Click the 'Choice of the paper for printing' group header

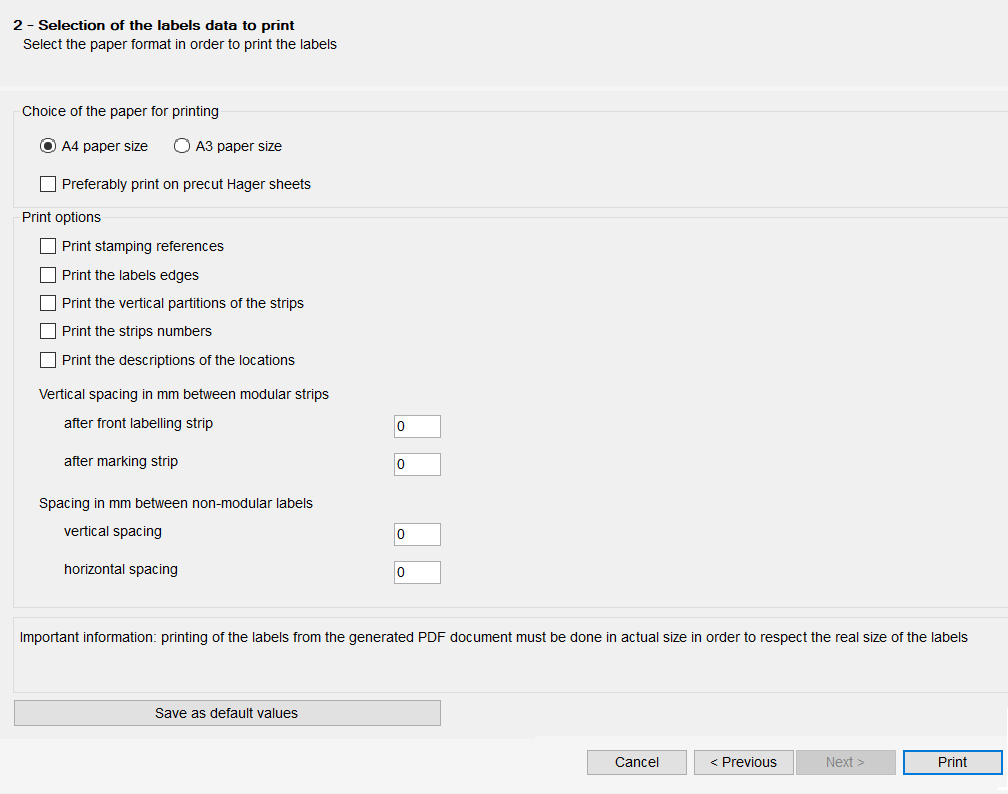[120, 111]
